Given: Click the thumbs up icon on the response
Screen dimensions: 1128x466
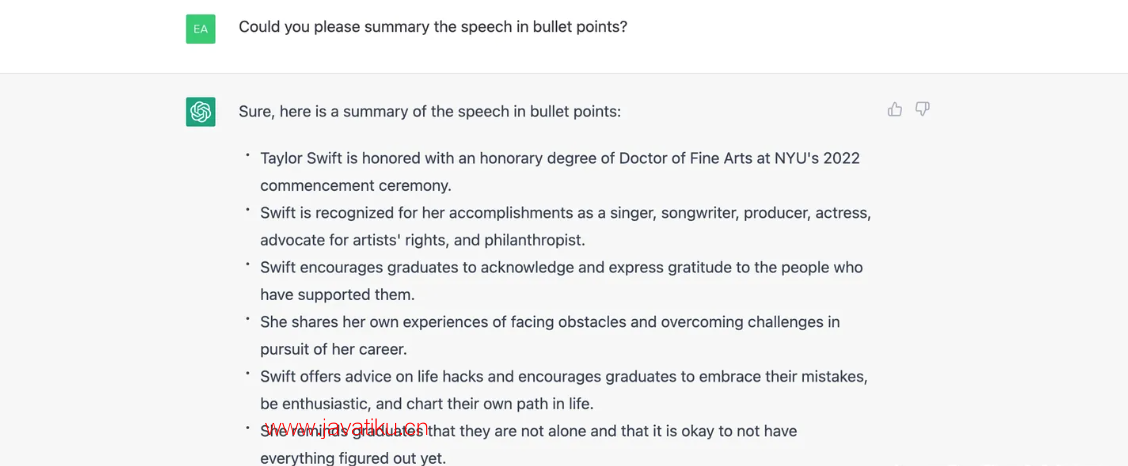Looking at the screenshot, I should [x=895, y=109].
